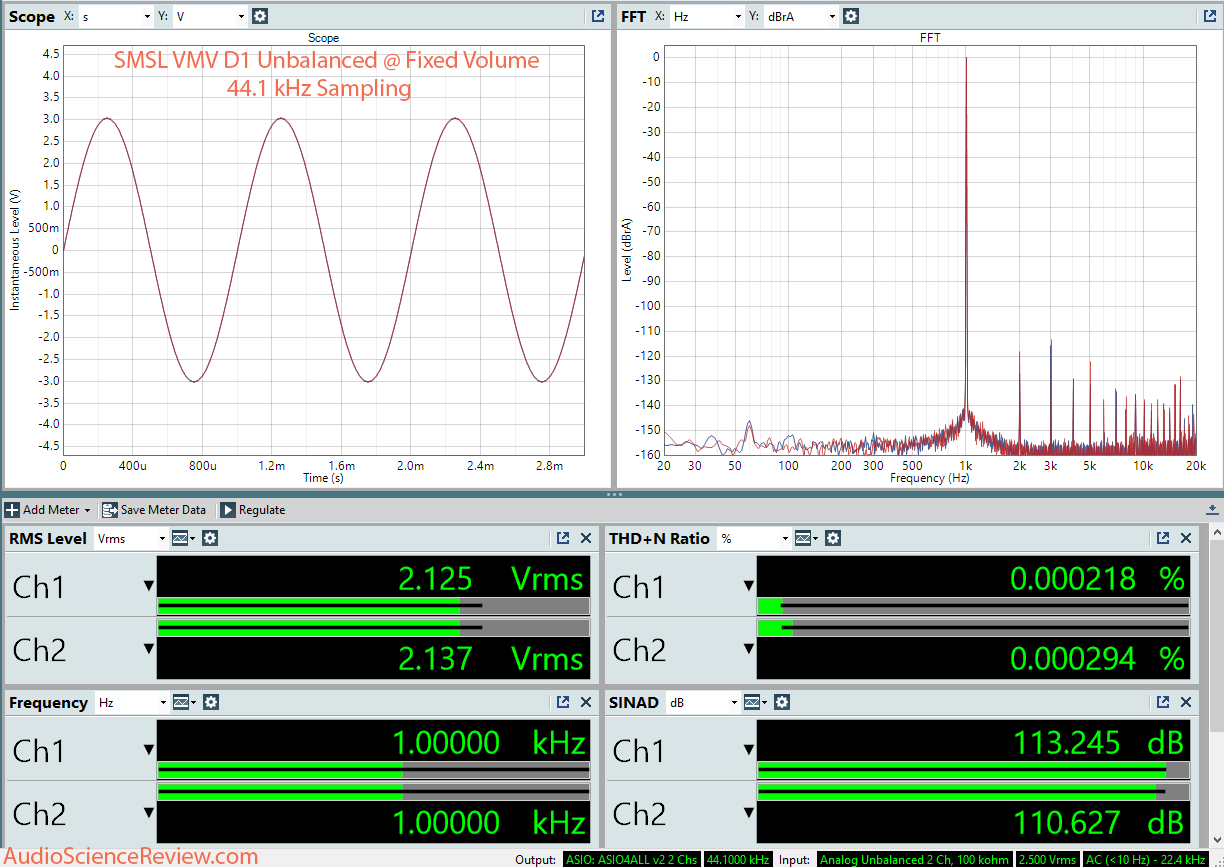Start the Regulate function
This screenshot has height=867, width=1224.
tap(253, 510)
